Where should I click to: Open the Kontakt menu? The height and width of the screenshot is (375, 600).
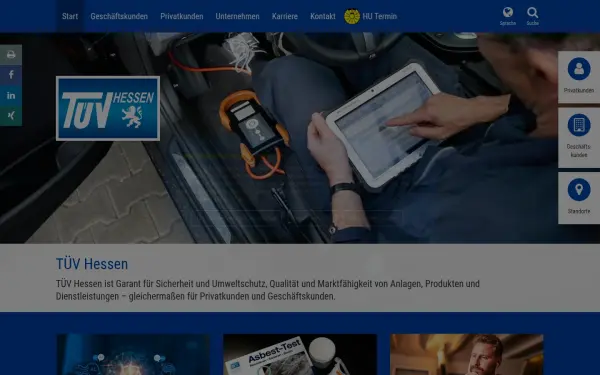point(323,16)
